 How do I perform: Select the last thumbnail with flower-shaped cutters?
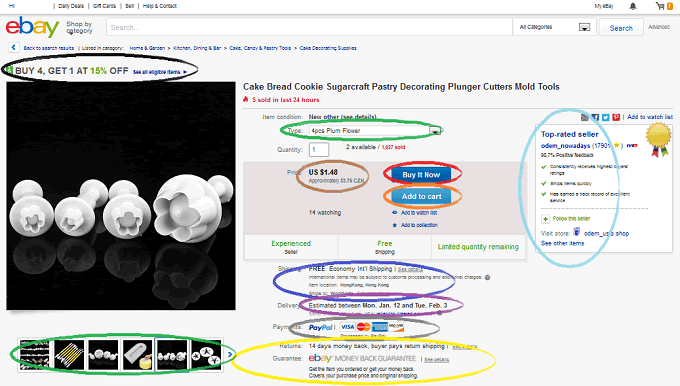pos(206,355)
